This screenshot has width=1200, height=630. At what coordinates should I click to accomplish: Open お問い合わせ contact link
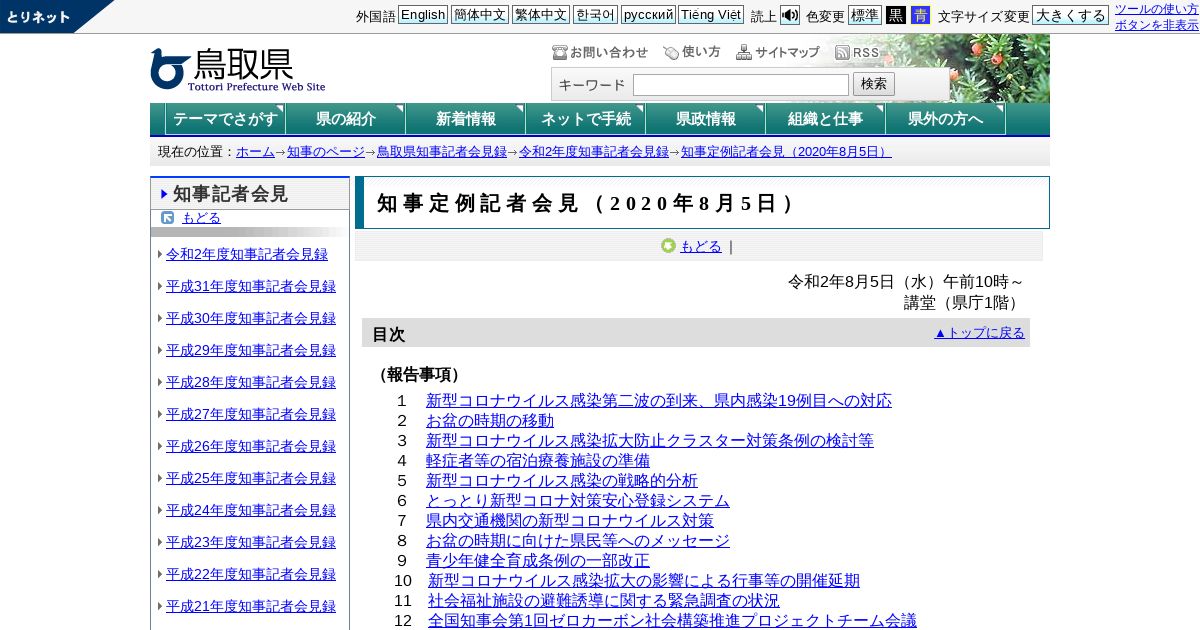coord(600,52)
